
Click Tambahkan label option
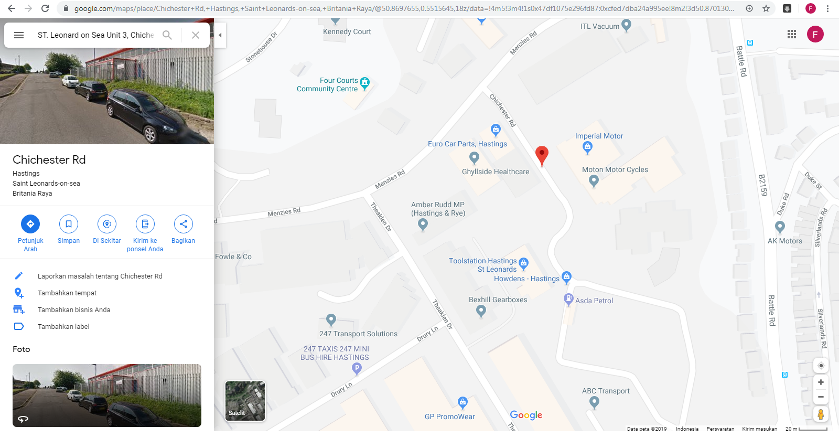[63, 326]
